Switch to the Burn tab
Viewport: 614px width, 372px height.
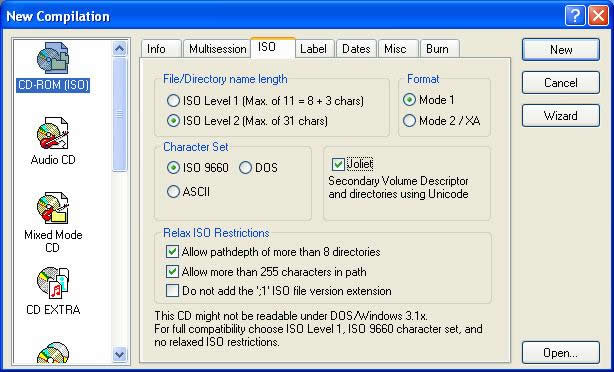(x=440, y=49)
